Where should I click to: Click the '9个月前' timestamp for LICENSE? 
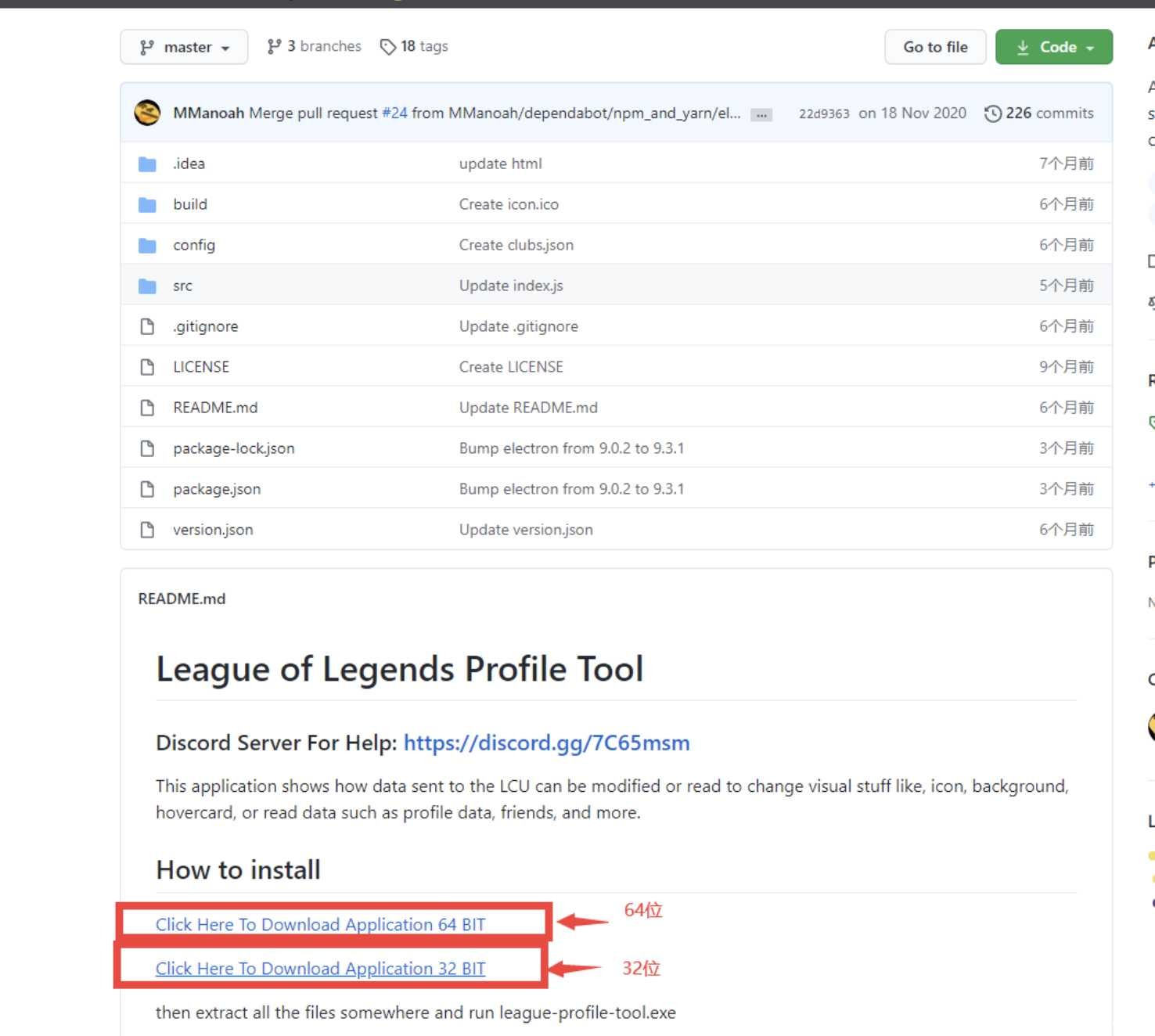[x=1067, y=367]
